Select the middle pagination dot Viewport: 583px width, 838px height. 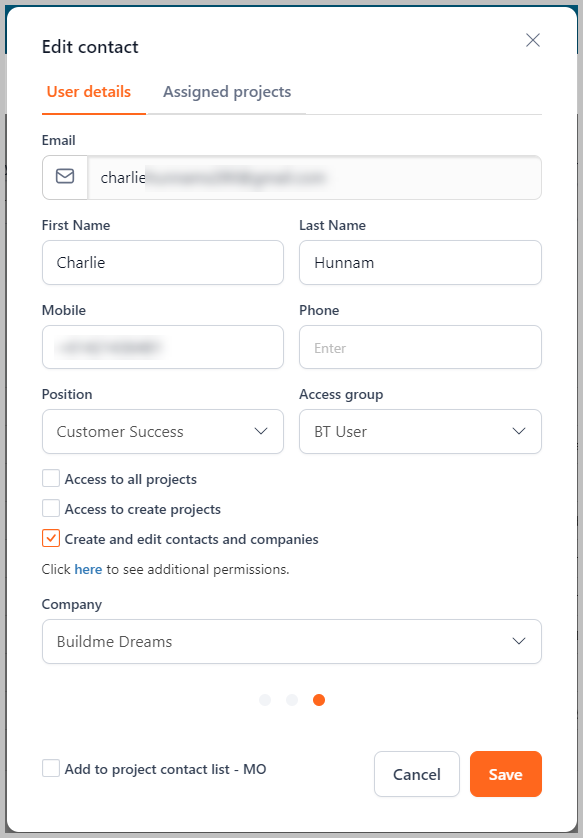(292, 700)
